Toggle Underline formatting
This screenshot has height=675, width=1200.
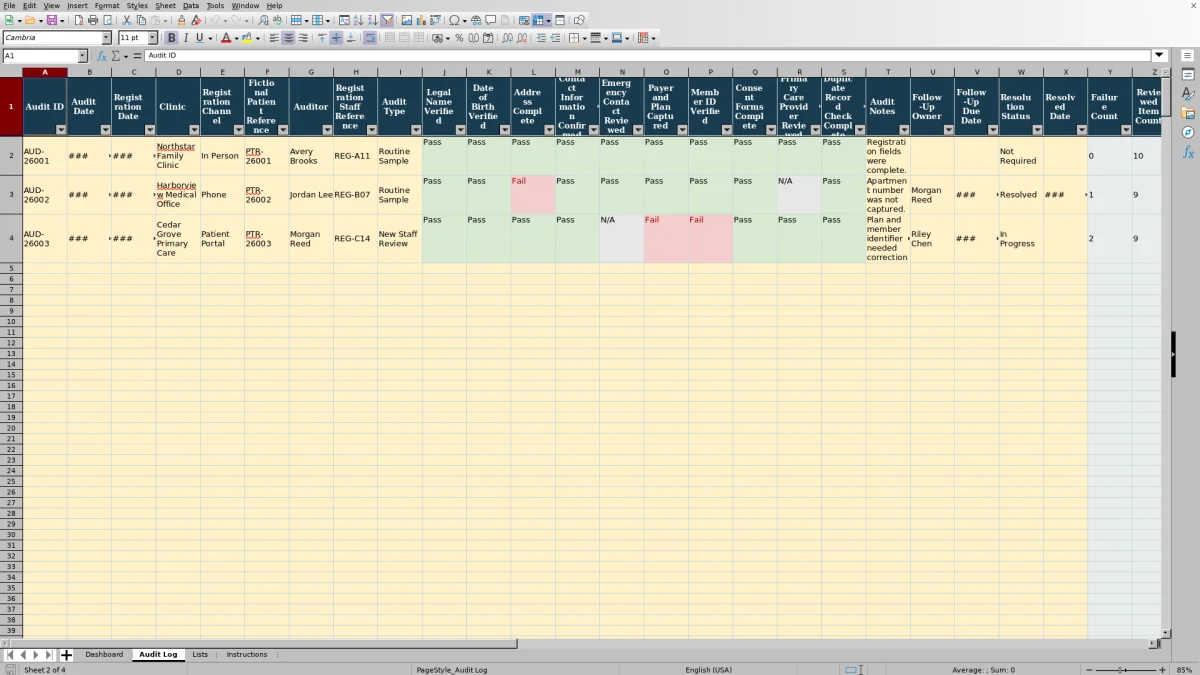(199, 38)
